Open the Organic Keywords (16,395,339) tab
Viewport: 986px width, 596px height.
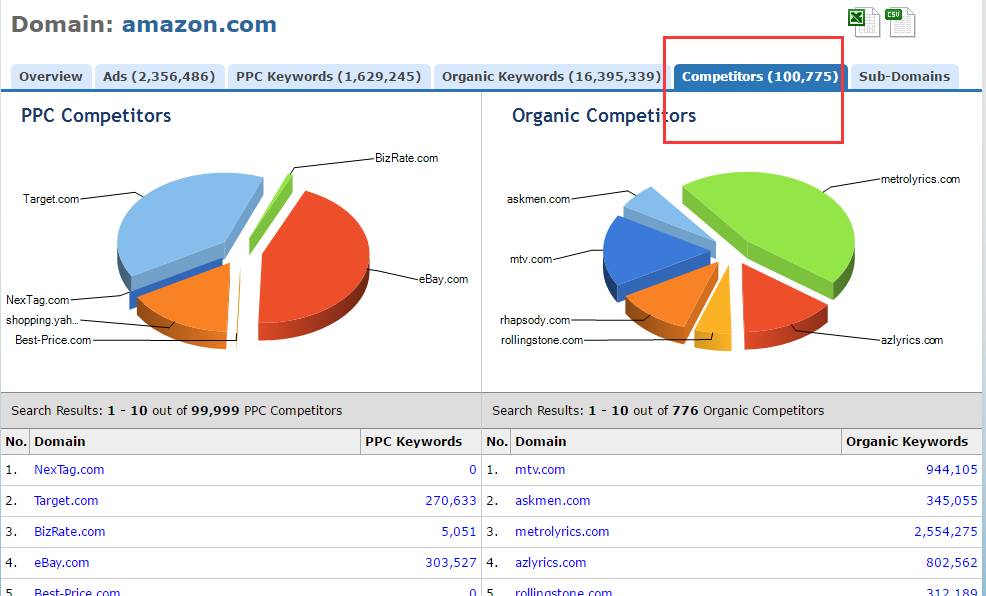[x=551, y=77]
